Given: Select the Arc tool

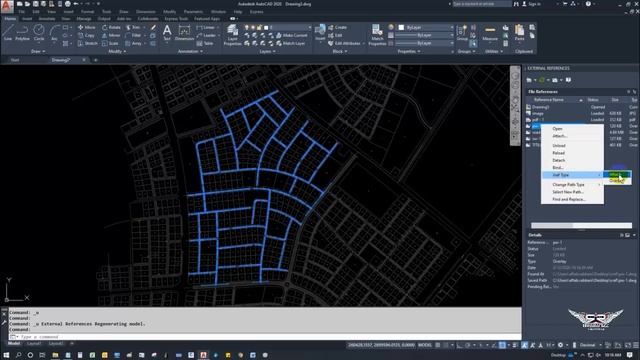Looking at the screenshot, I should click(x=54, y=33).
